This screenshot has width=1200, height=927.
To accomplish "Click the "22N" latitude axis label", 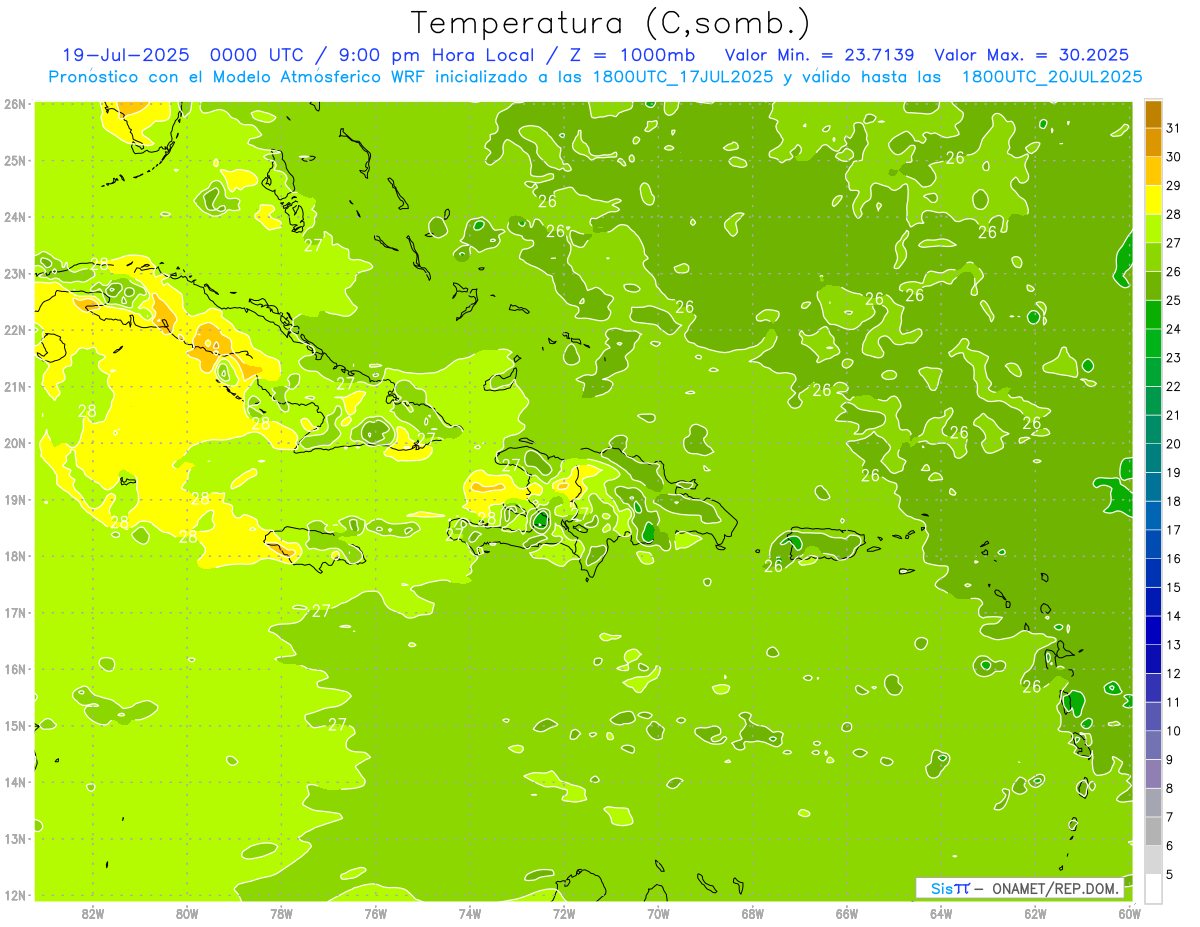I will [x=14, y=330].
